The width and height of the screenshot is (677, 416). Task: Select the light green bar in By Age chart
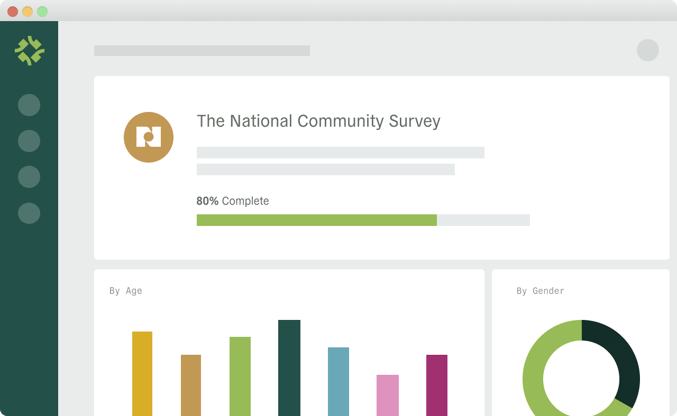[240, 376]
